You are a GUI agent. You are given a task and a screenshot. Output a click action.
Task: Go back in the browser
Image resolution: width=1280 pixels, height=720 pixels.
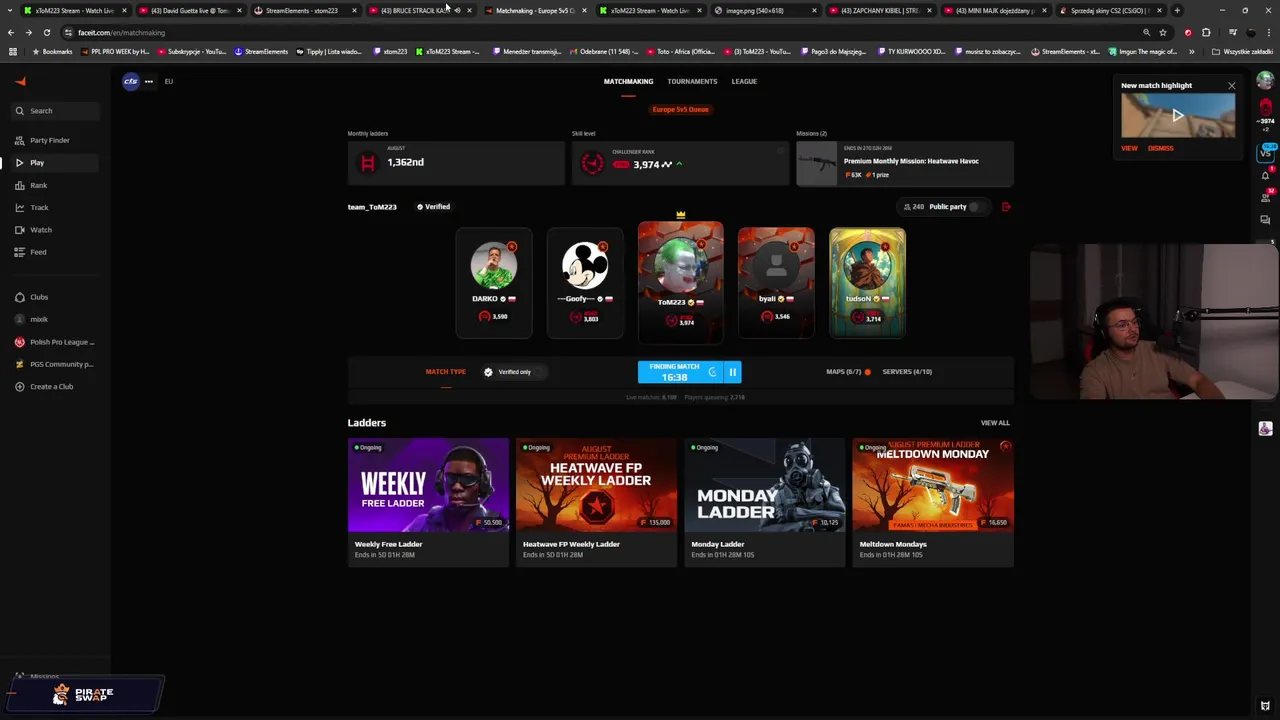click(x=11, y=32)
